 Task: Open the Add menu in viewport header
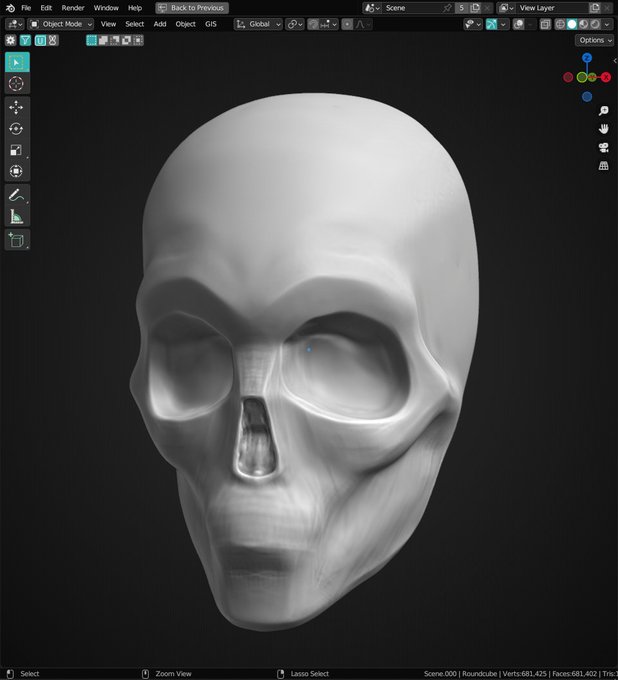tap(160, 24)
